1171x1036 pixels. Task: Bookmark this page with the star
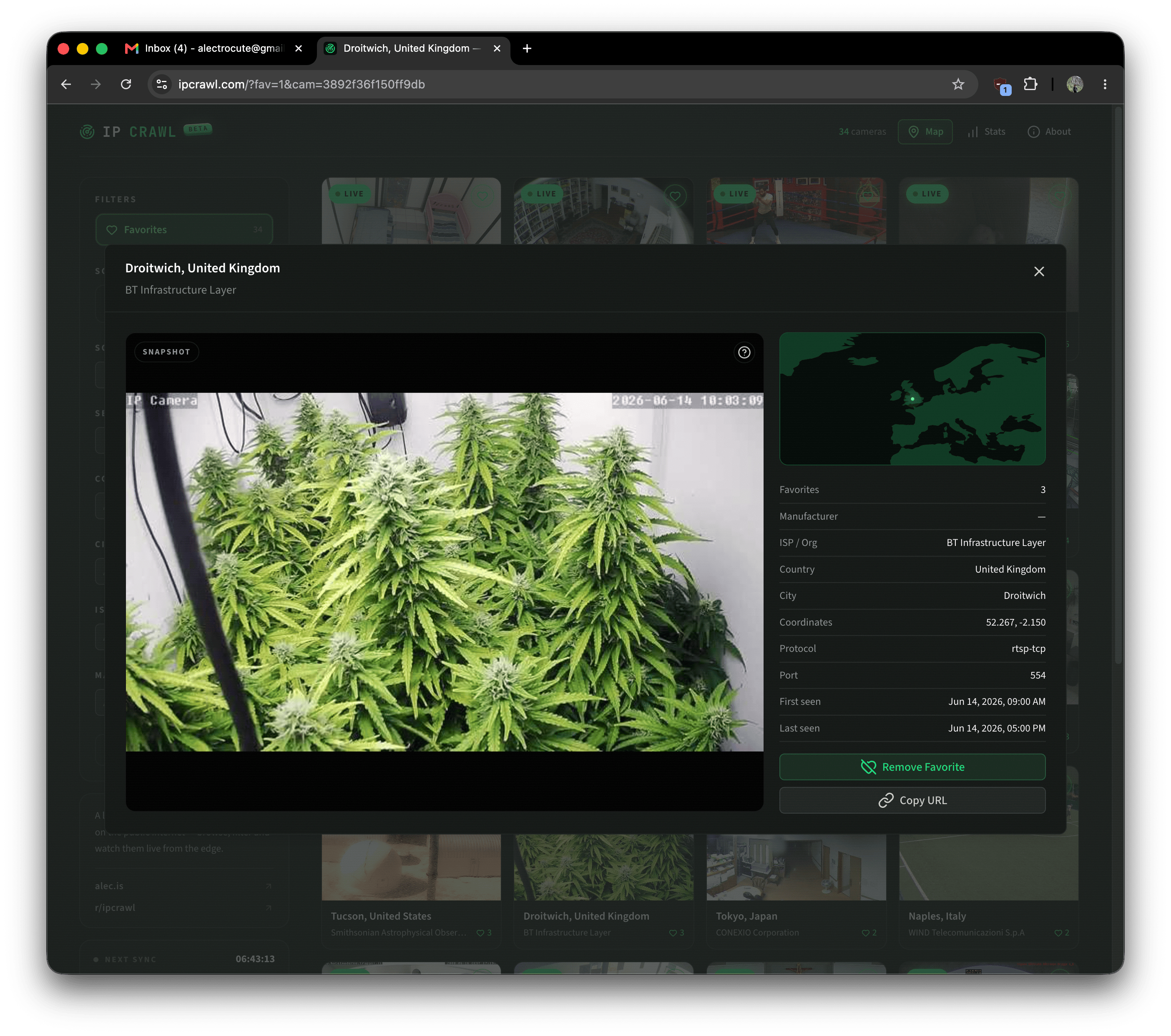pos(958,84)
